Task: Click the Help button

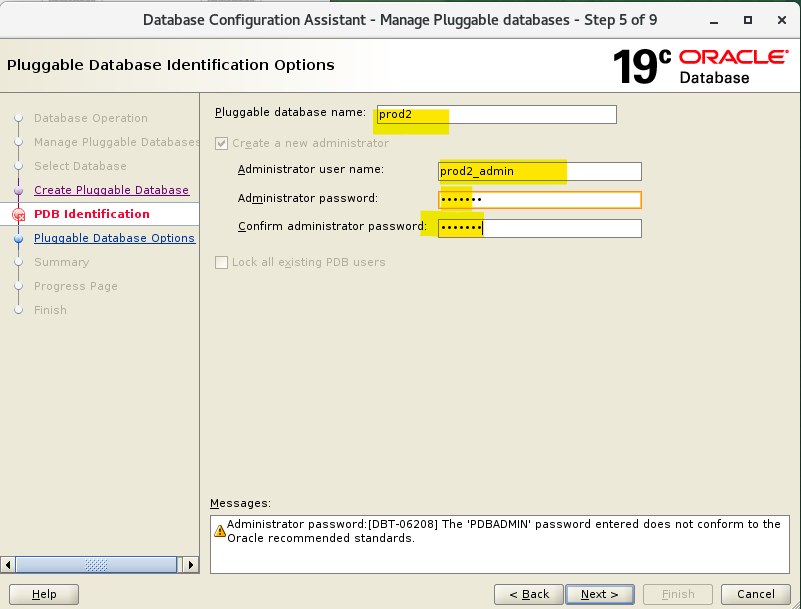Action: (x=44, y=594)
